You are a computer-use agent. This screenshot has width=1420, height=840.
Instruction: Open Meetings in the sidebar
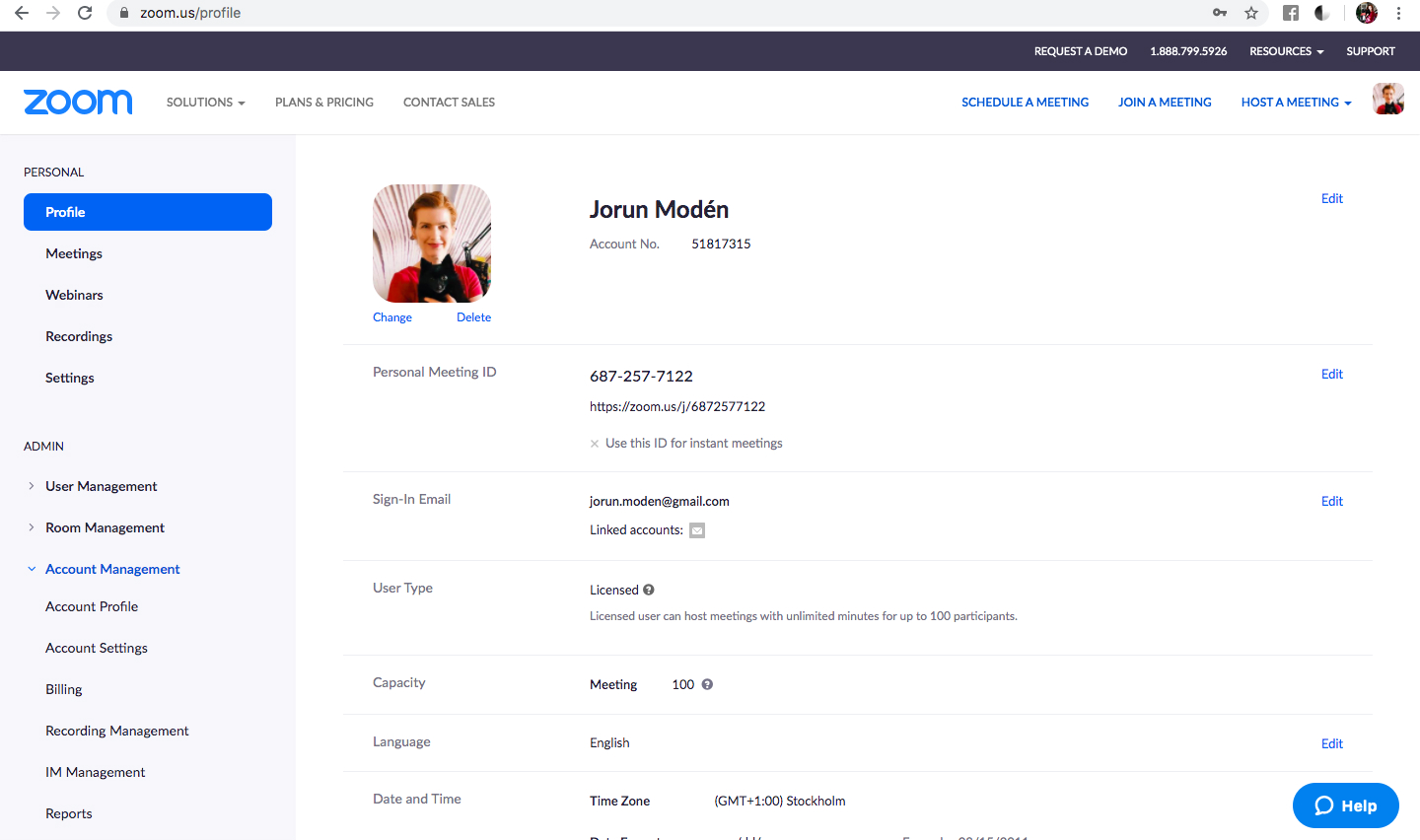[x=74, y=253]
